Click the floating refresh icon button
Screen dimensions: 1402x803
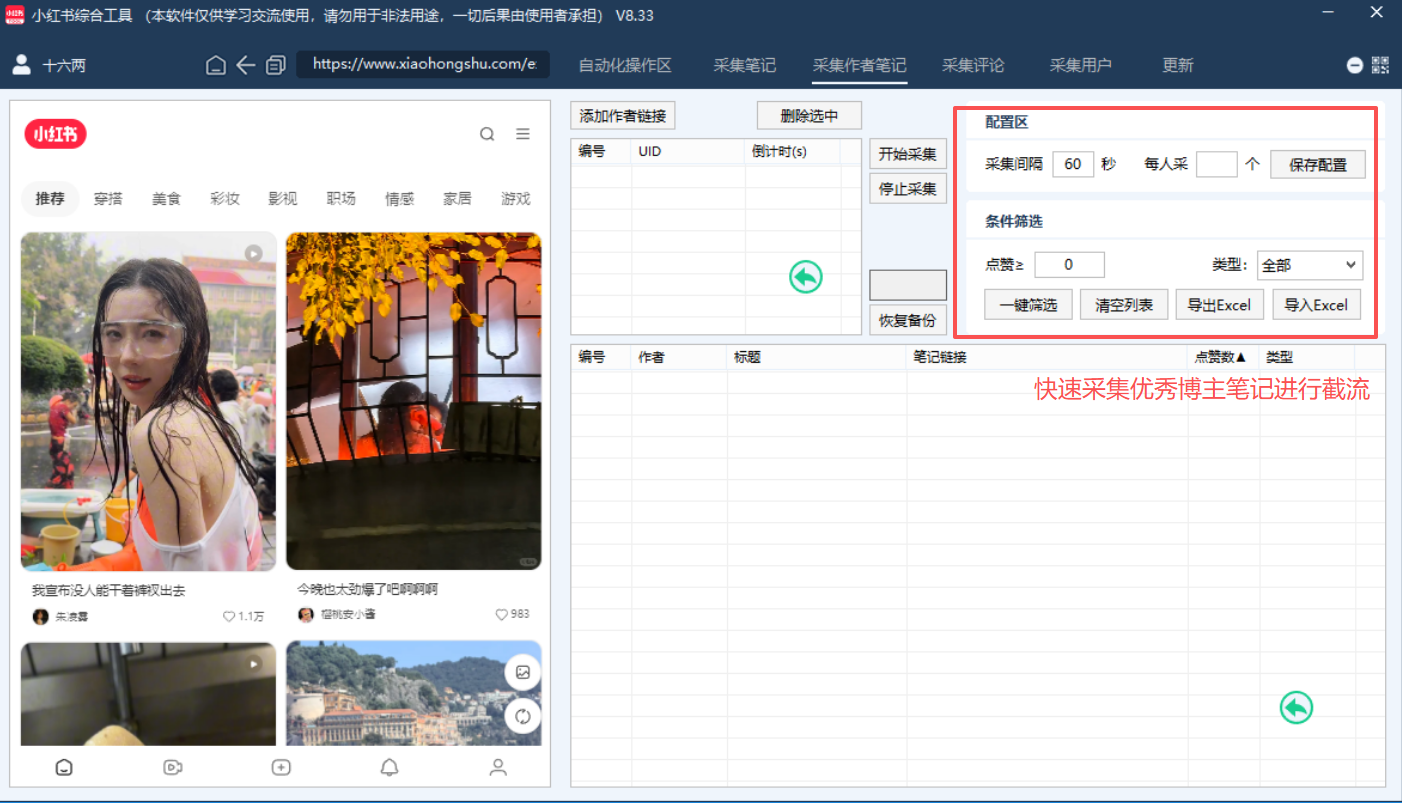click(522, 716)
